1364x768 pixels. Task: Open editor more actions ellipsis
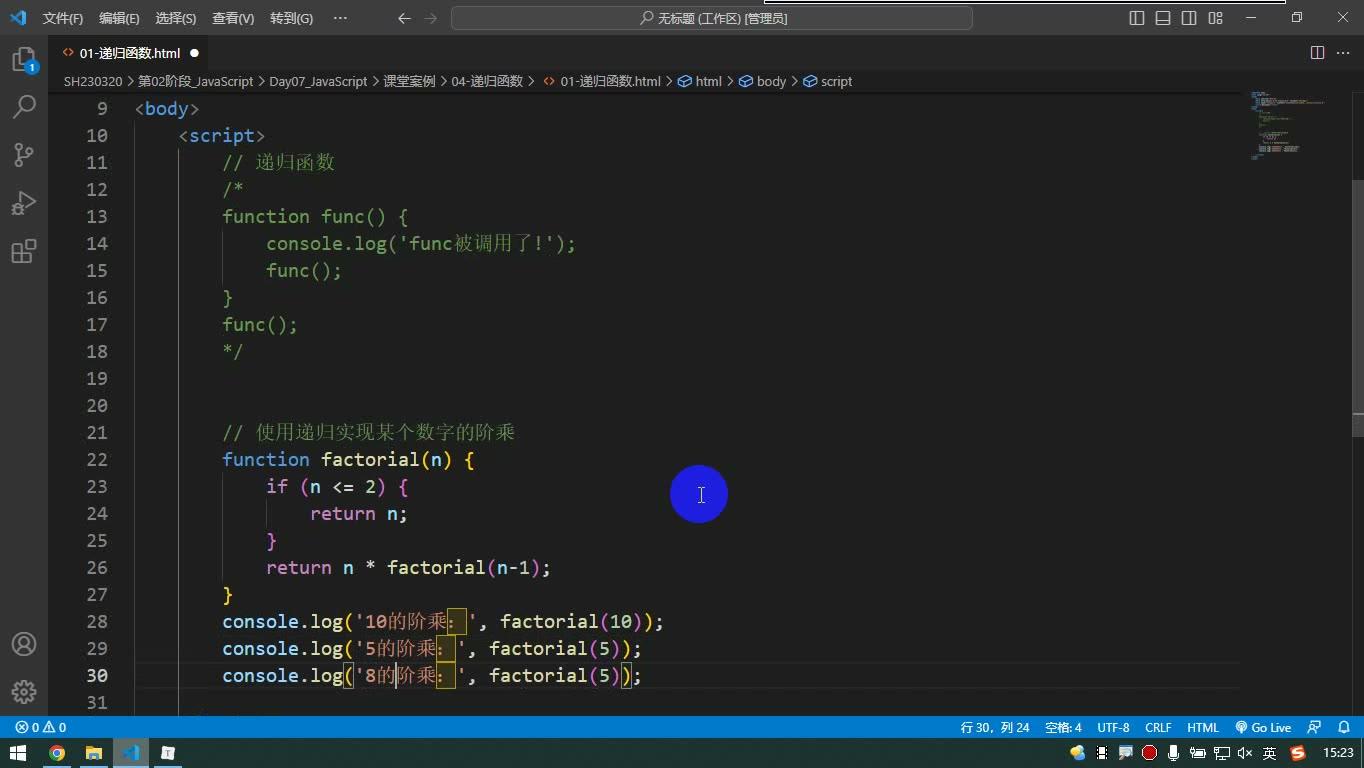tap(1343, 53)
